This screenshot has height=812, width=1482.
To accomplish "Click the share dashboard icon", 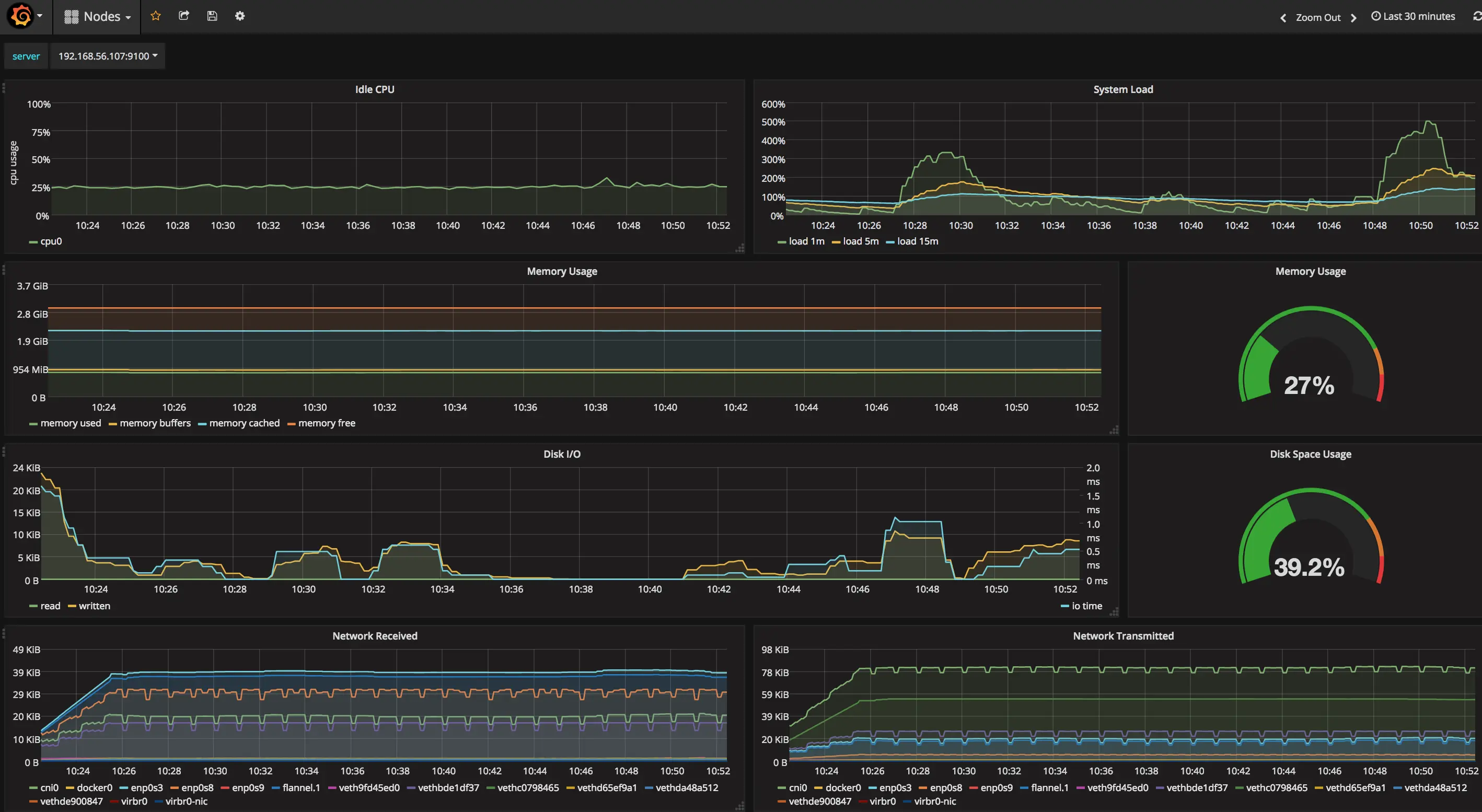I will (x=183, y=16).
